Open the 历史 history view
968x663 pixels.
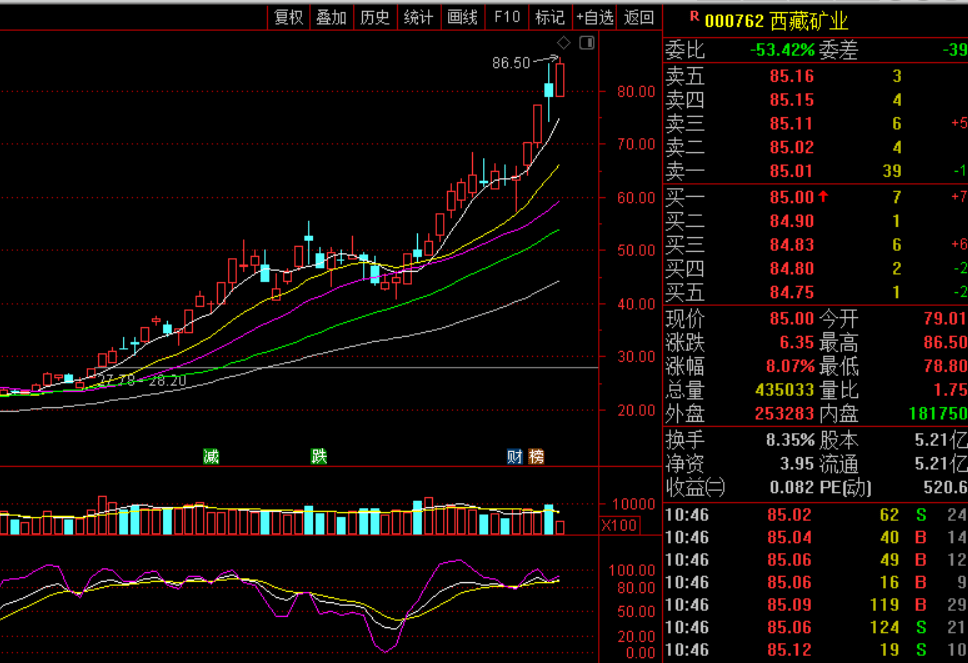pyautogui.click(x=375, y=17)
